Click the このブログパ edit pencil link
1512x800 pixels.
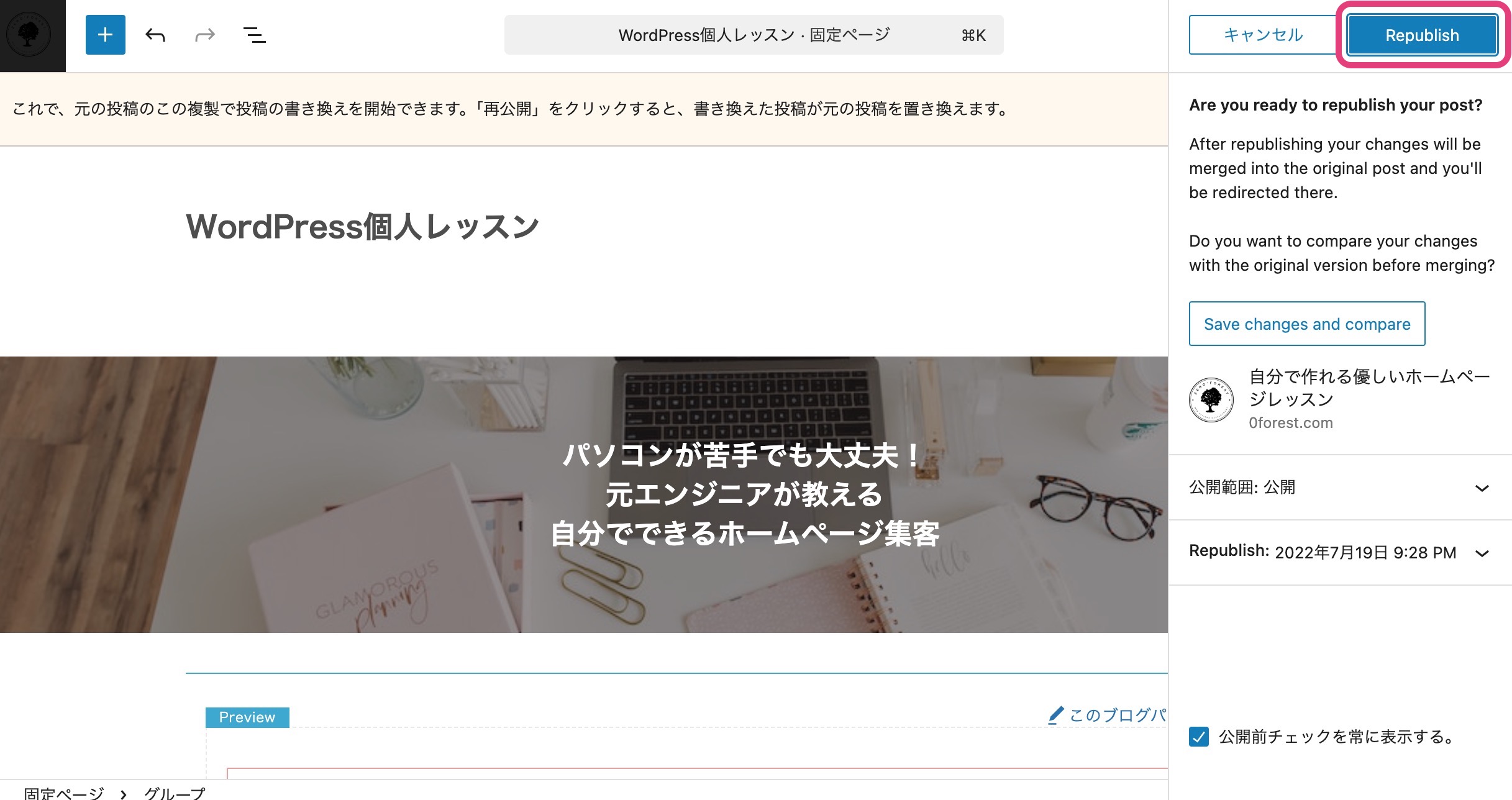click(x=1107, y=716)
